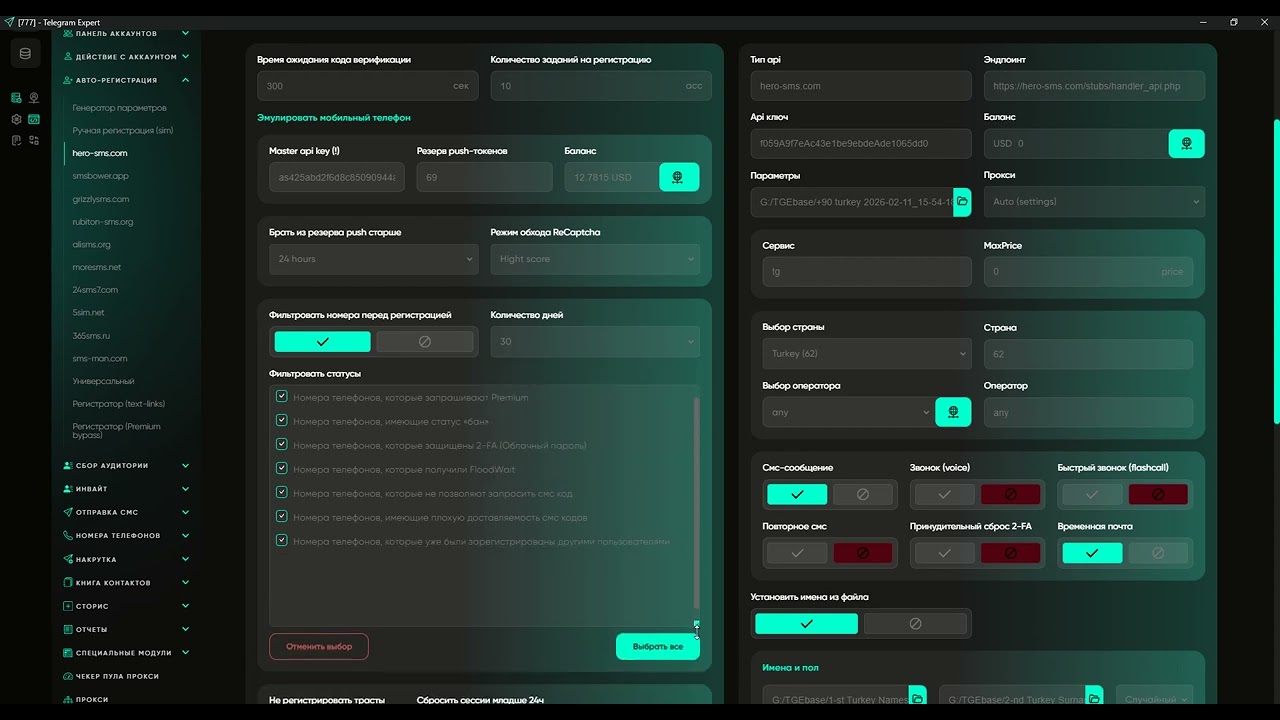This screenshot has width=1280, height=720.
Task: Collapse the Авто-регистрация section
Action: tap(185, 80)
